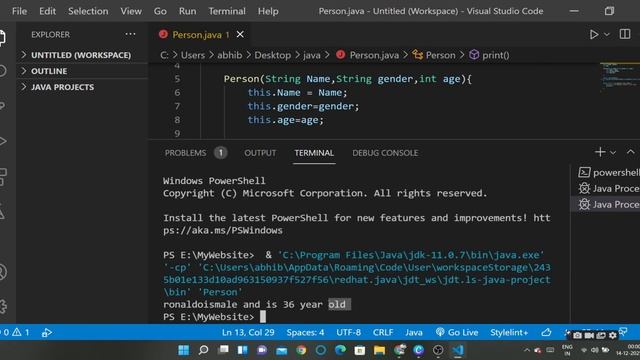This screenshot has height=360, width=640.
Task: Click the Users breadcrumb segment
Action: pyautogui.click(x=193, y=55)
